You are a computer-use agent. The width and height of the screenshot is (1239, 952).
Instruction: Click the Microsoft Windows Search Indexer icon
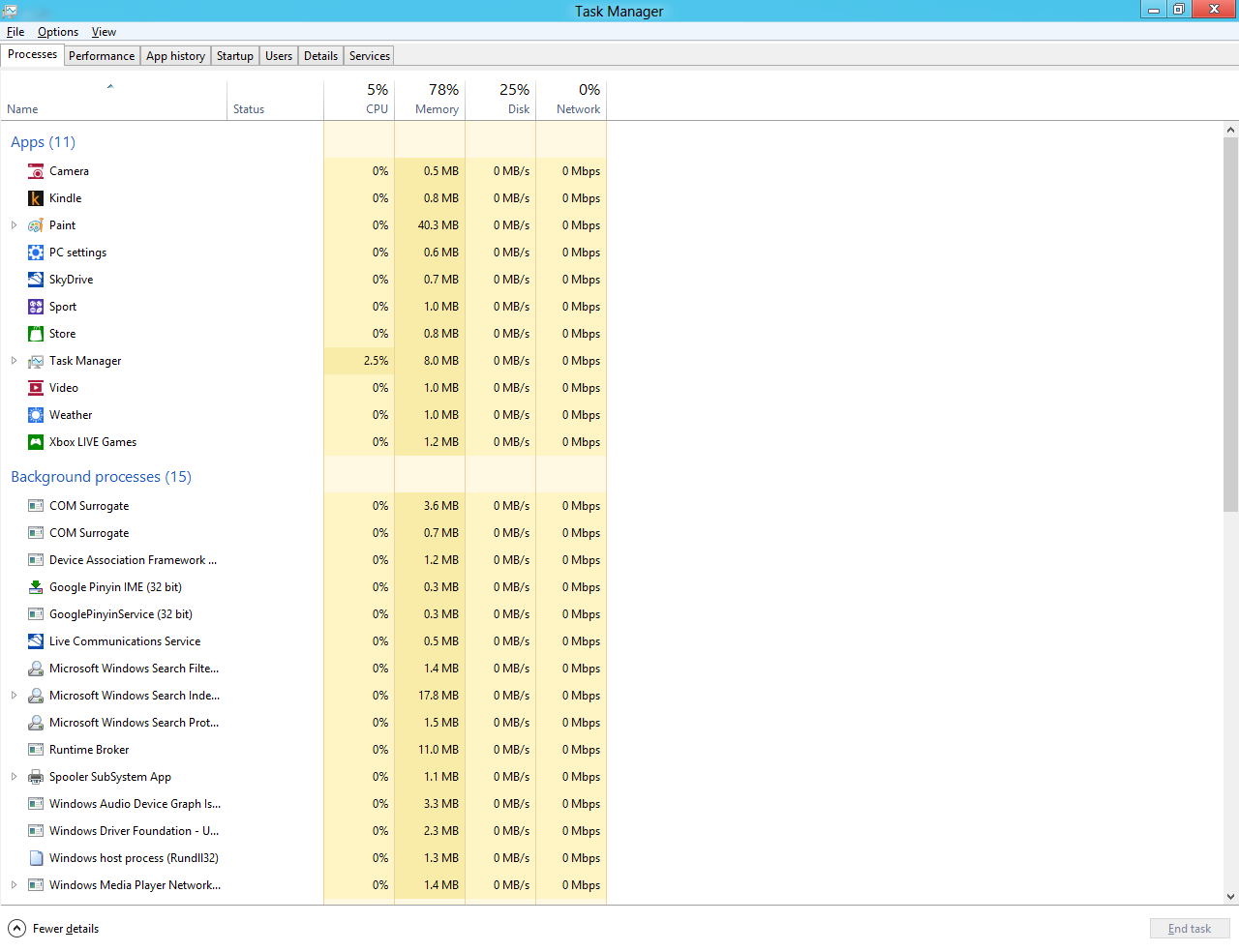point(36,696)
